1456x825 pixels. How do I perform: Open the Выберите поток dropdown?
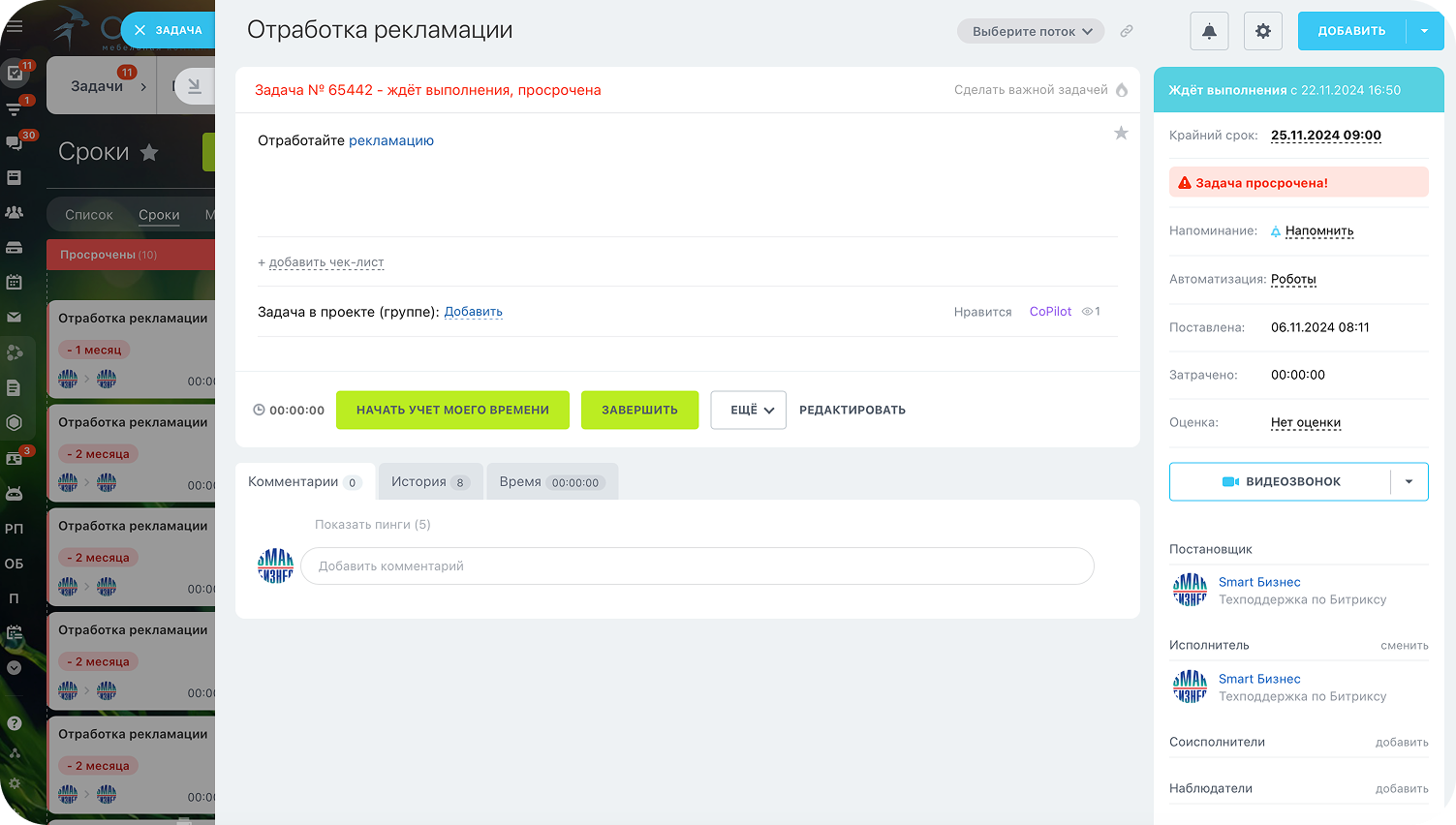pyautogui.click(x=1032, y=31)
